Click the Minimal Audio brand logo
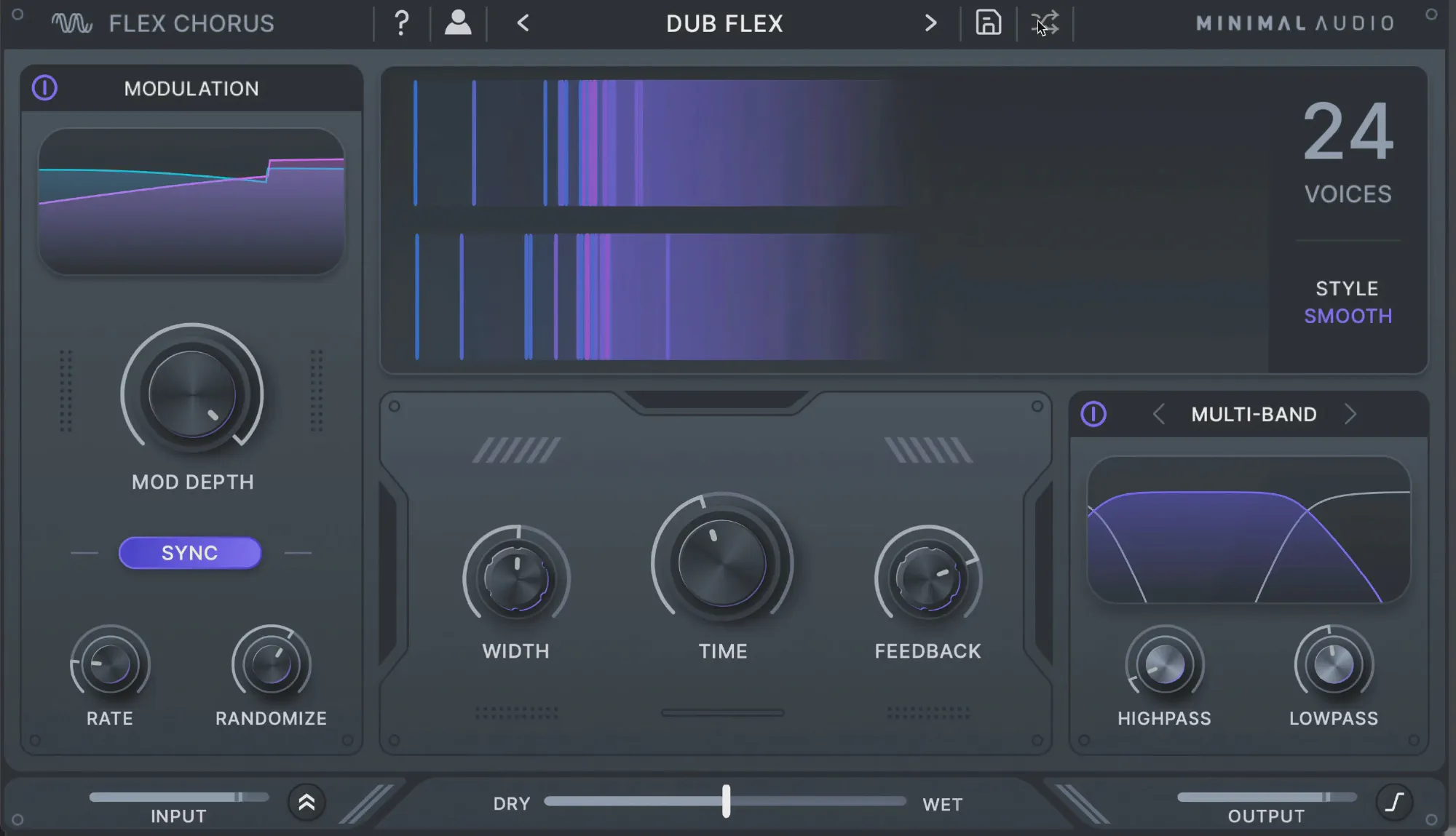The height and width of the screenshot is (836, 1456). tap(1295, 23)
